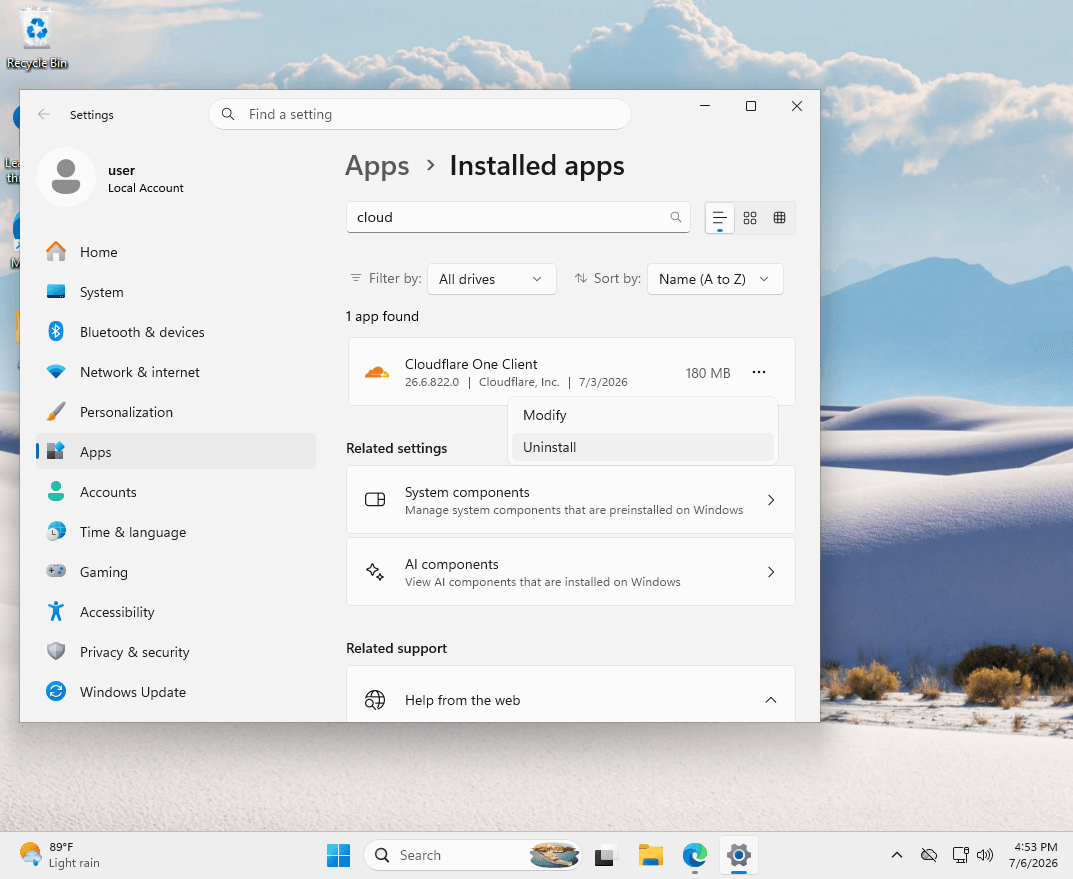Click the user profile avatar
Screen dimensions: 1073x879
[66, 177]
